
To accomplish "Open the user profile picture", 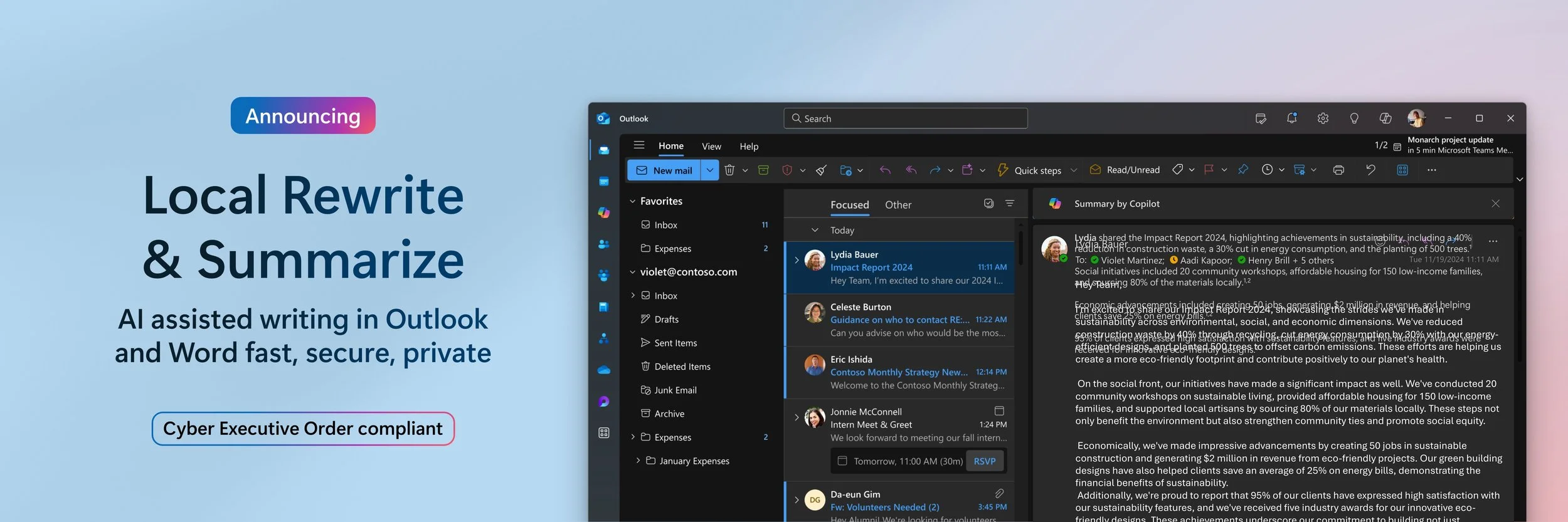I will pyautogui.click(x=1416, y=118).
